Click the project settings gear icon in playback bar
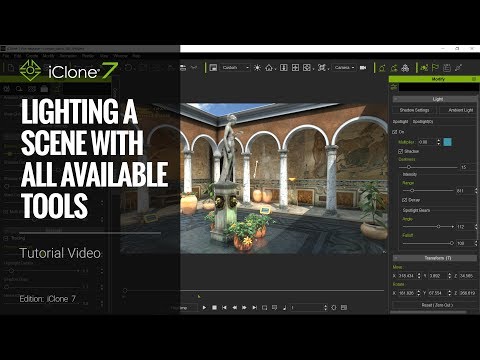Image resolution: width=480 pixels, height=360 pixels. (x=334, y=307)
